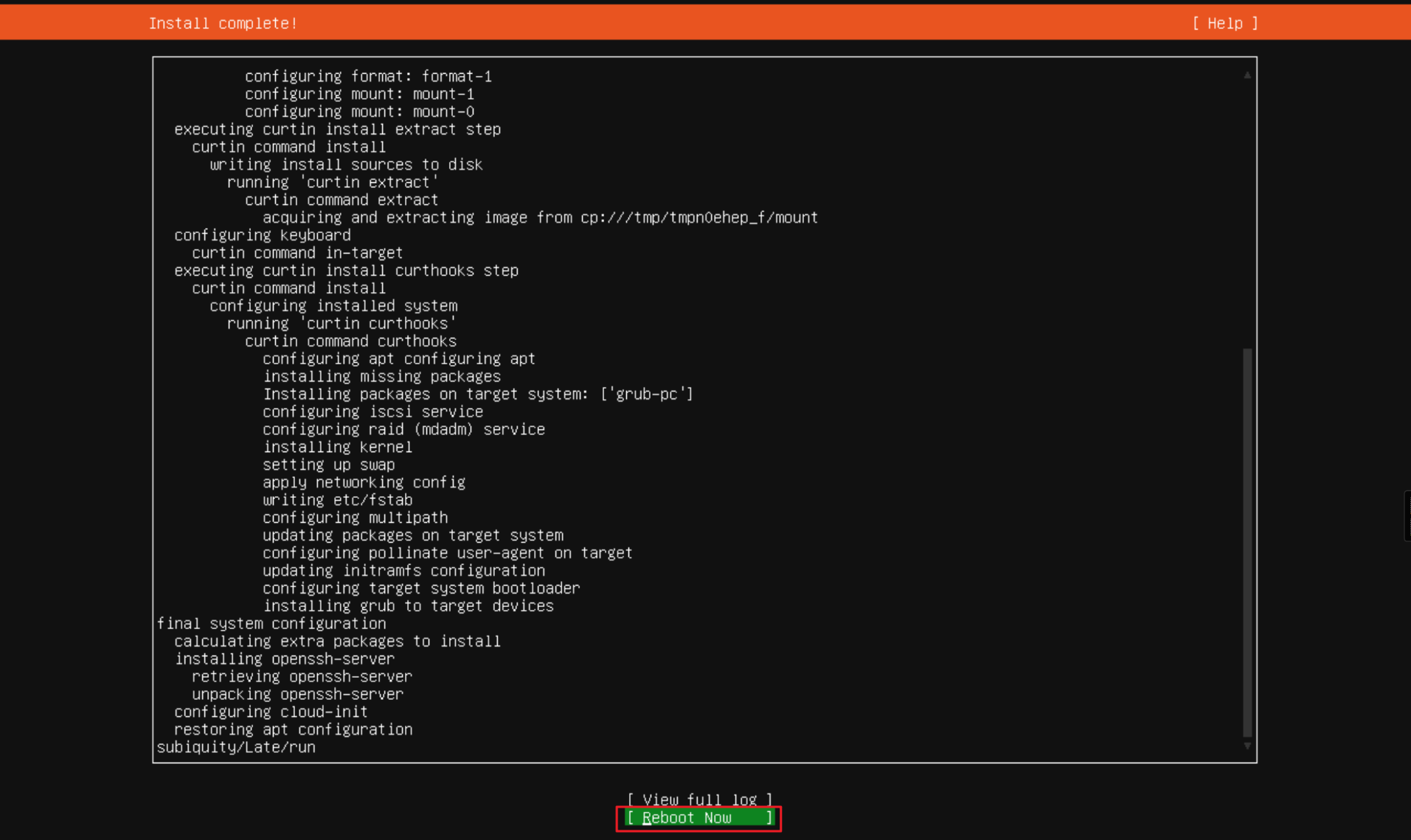Select the 'restoring apt configuration' log line
Image resolution: width=1411 pixels, height=840 pixels.
tap(293, 729)
